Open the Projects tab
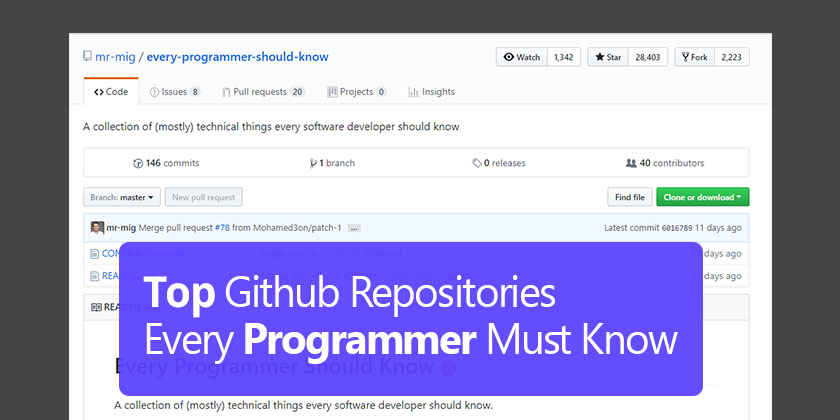 pos(356,92)
